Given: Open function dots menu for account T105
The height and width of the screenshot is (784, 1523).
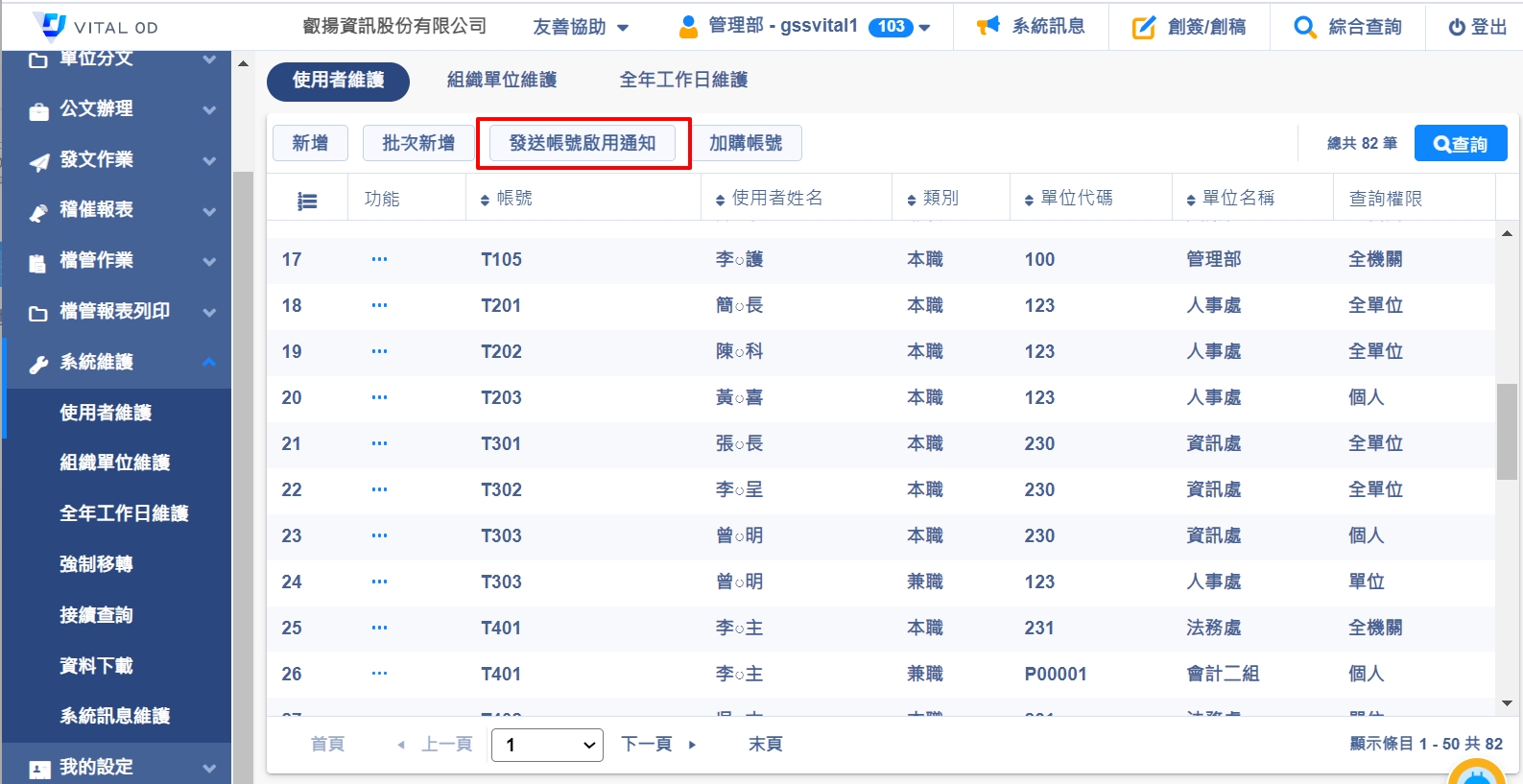Looking at the screenshot, I should point(379,259).
